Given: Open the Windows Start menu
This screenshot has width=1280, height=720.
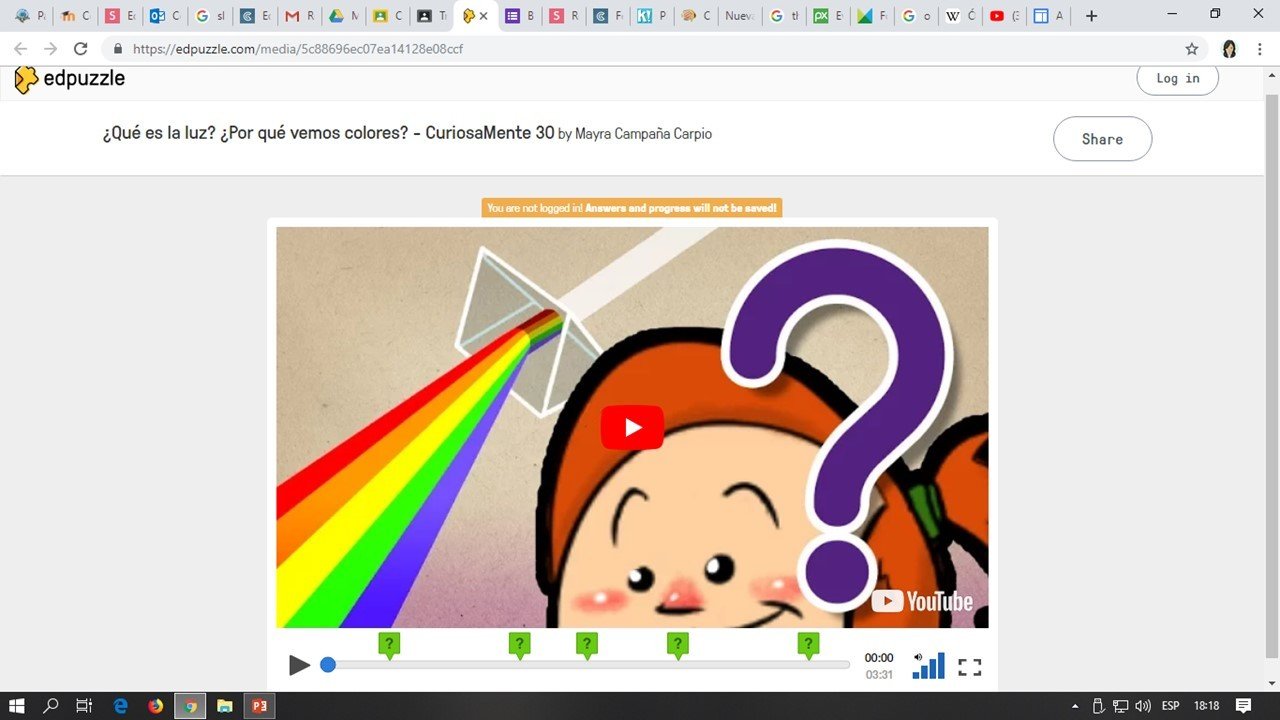Looking at the screenshot, I should point(17,705).
